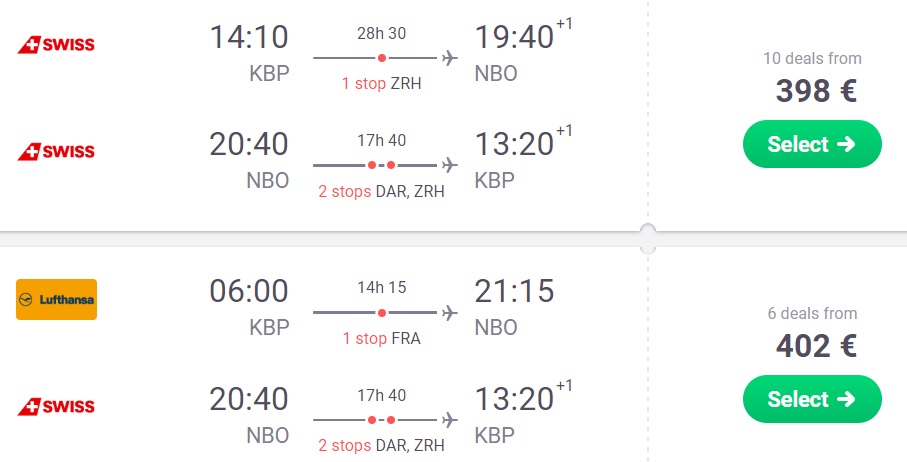Select the 398 € deal
The width and height of the screenshot is (907, 462).
[x=812, y=144]
